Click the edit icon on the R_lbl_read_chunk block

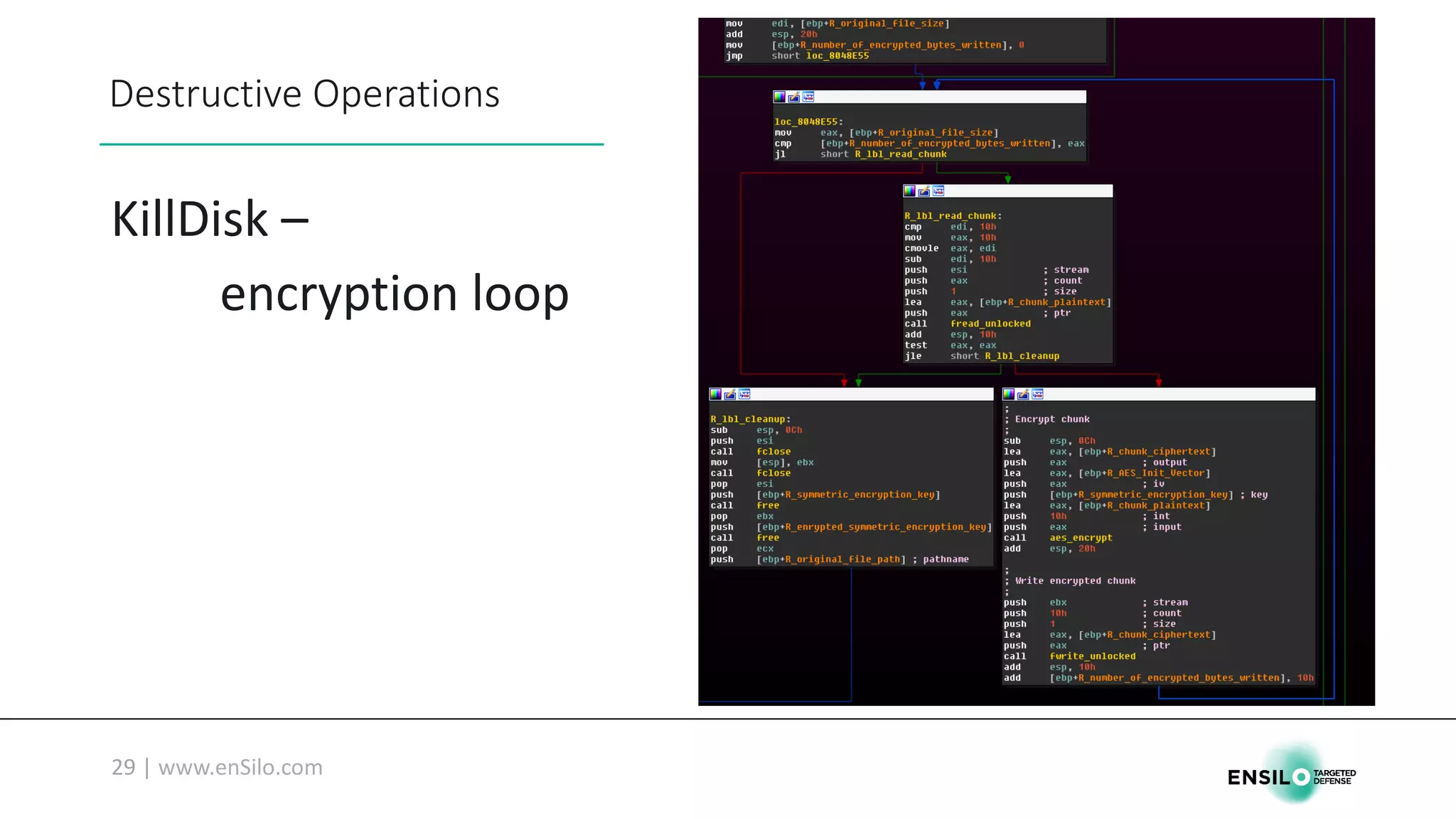pos(924,191)
